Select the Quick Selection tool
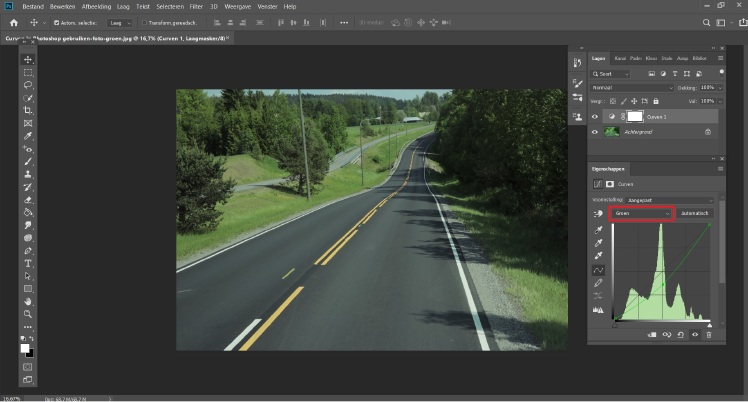The image size is (748, 402). click(28, 98)
